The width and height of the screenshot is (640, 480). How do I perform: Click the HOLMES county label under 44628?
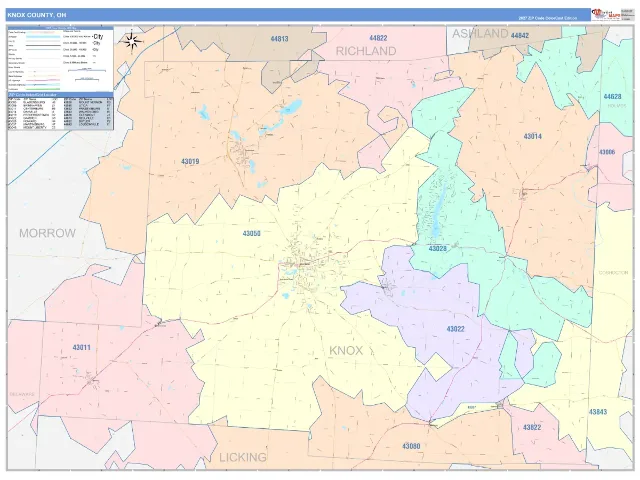[x=617, y=106]
